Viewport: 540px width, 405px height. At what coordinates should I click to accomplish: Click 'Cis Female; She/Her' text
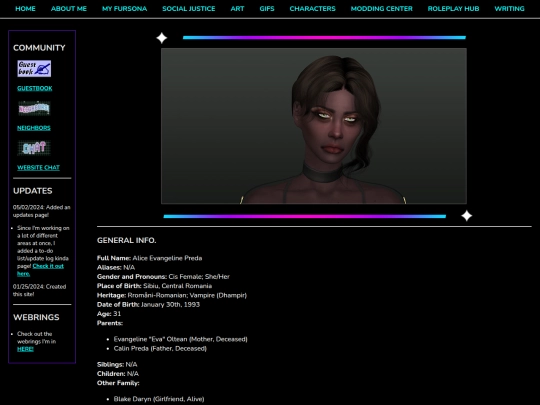(199, 277)
